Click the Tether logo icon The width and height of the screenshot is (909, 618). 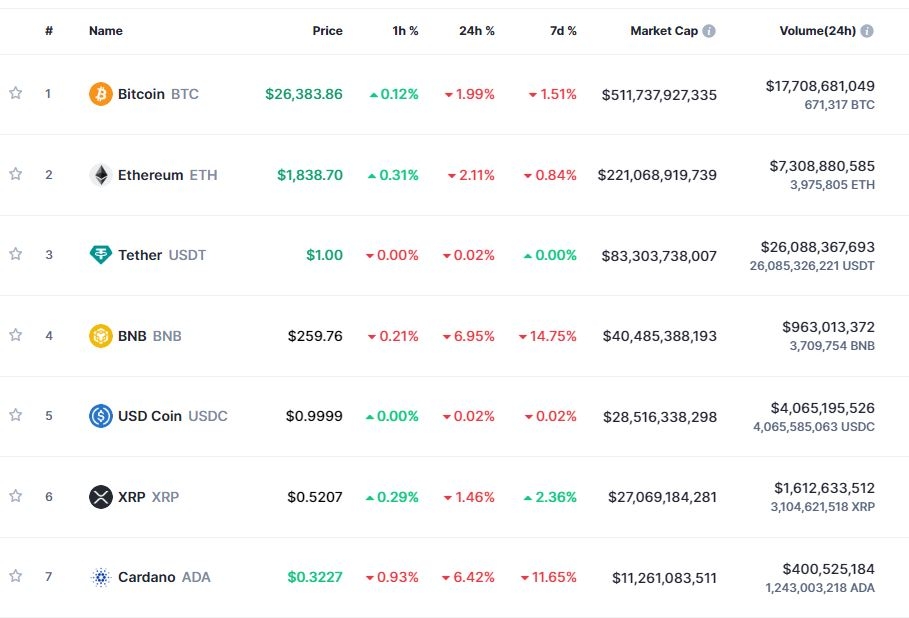pos(101,255)
